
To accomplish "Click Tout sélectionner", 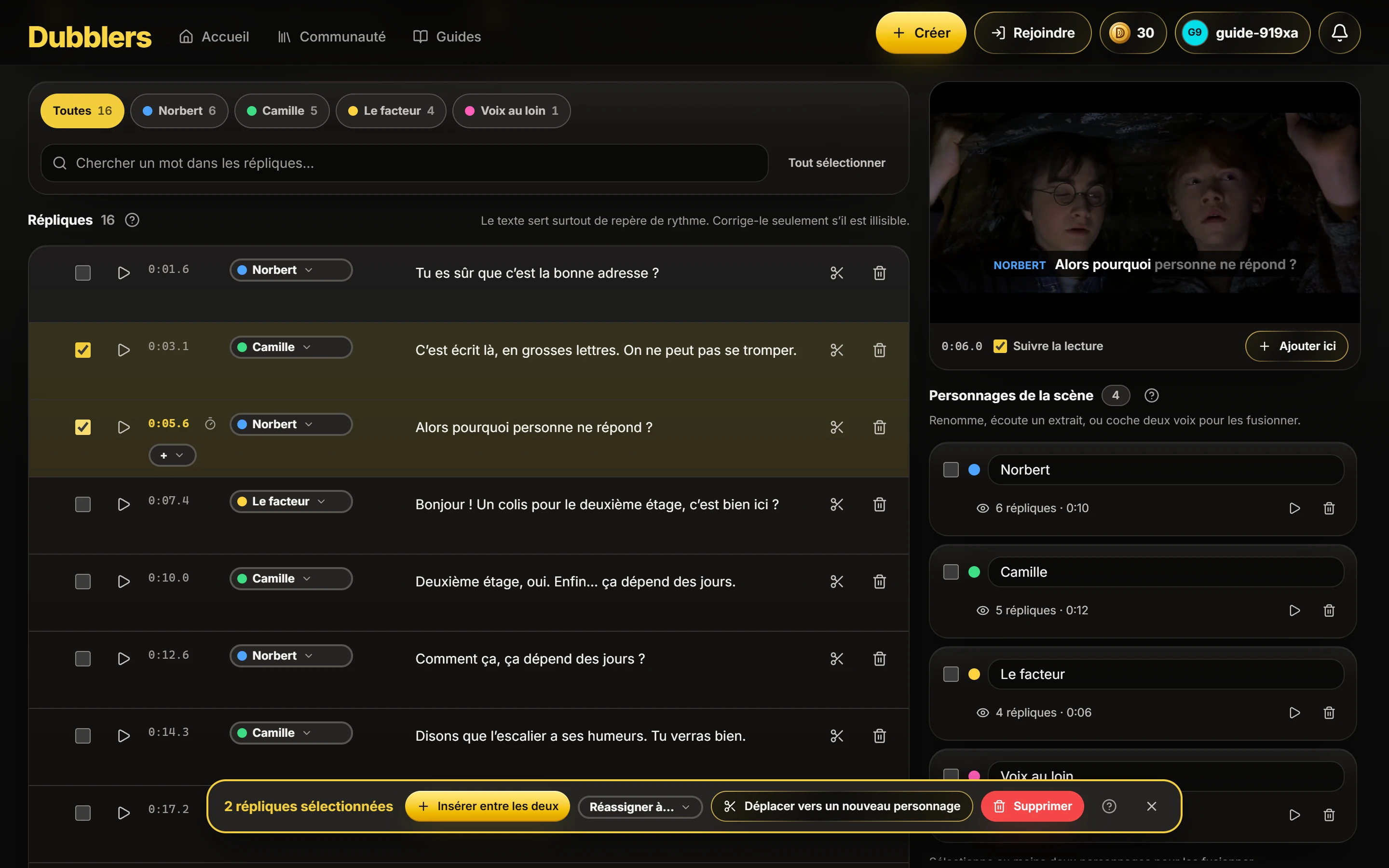I will (x=836, y=163).
